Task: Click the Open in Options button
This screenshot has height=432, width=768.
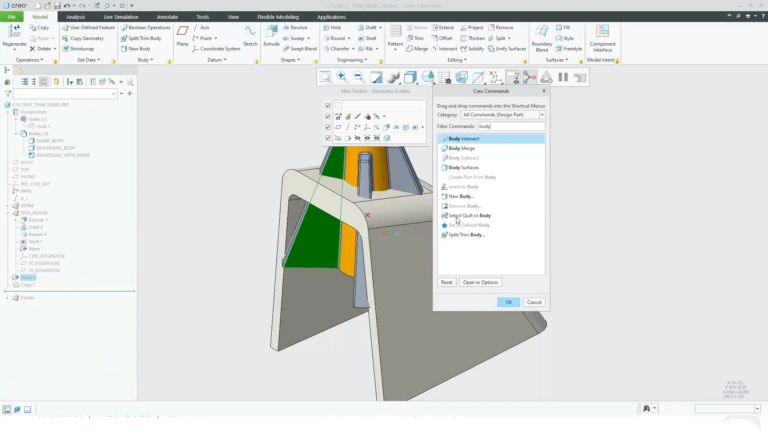Action: [x=480, y=282]
